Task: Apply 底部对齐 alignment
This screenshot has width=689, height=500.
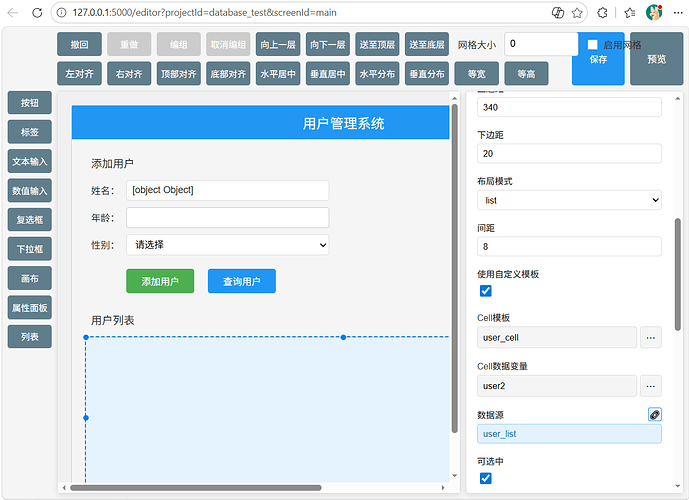Action: [x=228, y=73]
